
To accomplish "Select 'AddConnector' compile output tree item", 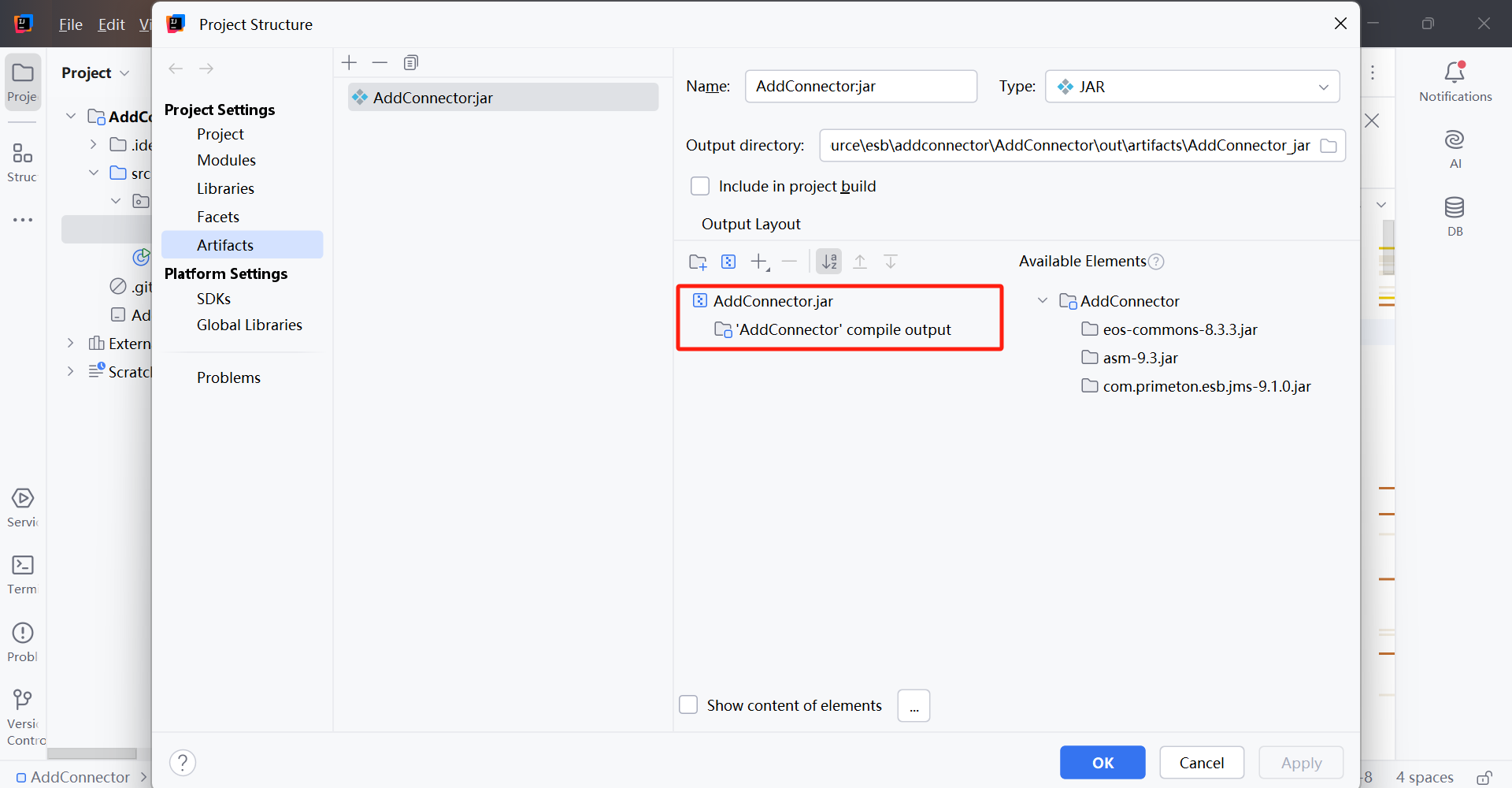I will (844, 330).
